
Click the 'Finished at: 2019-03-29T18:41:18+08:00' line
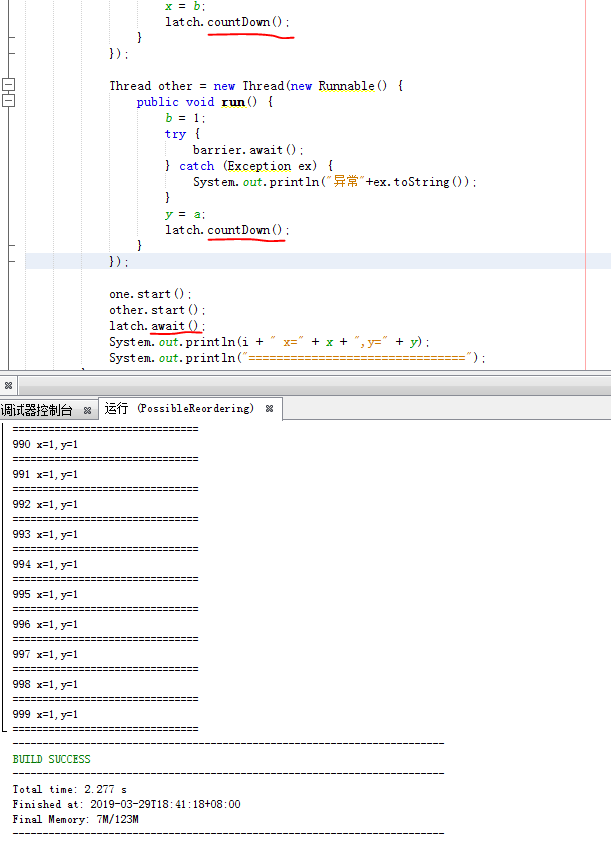click(x=126, y=804)
